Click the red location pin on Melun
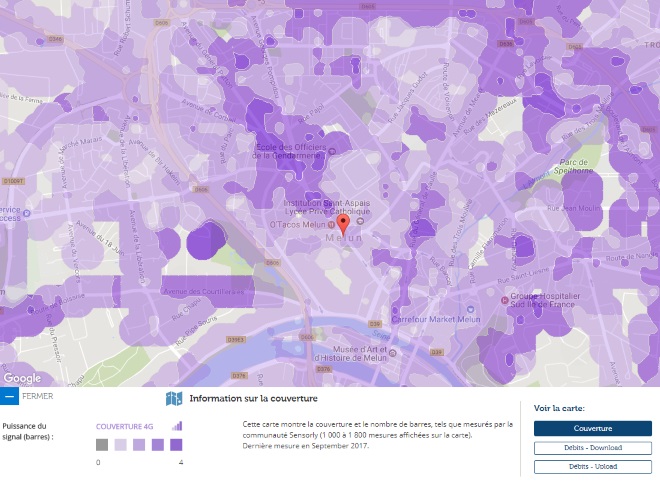Image resolution: width=660 pixels, height=488 pixels. click(342, 214)
